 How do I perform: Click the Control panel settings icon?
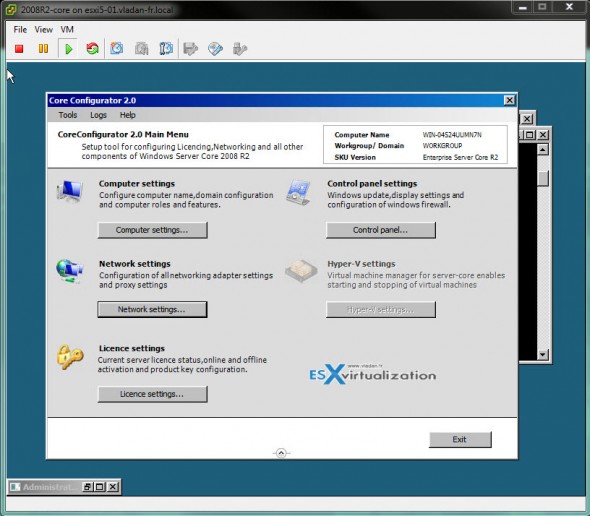pyautogui.click(x=299, y=192)
